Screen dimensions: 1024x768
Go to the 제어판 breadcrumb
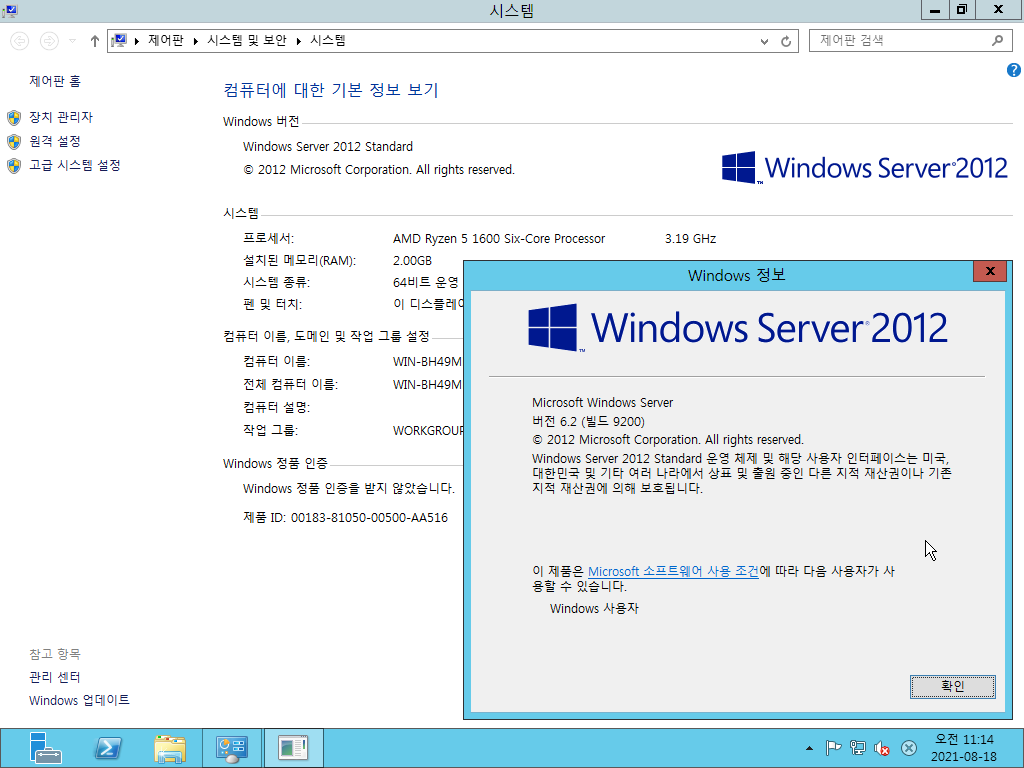(166, 40)
